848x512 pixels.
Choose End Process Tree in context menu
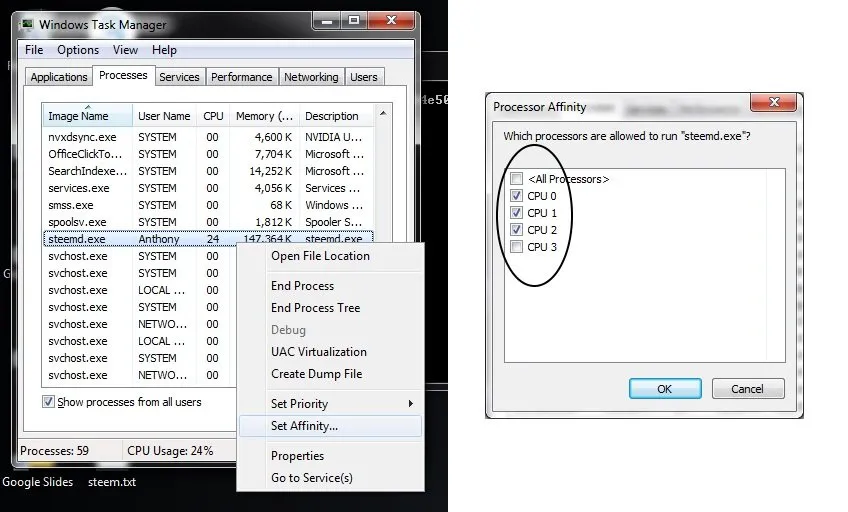(330, 308)
